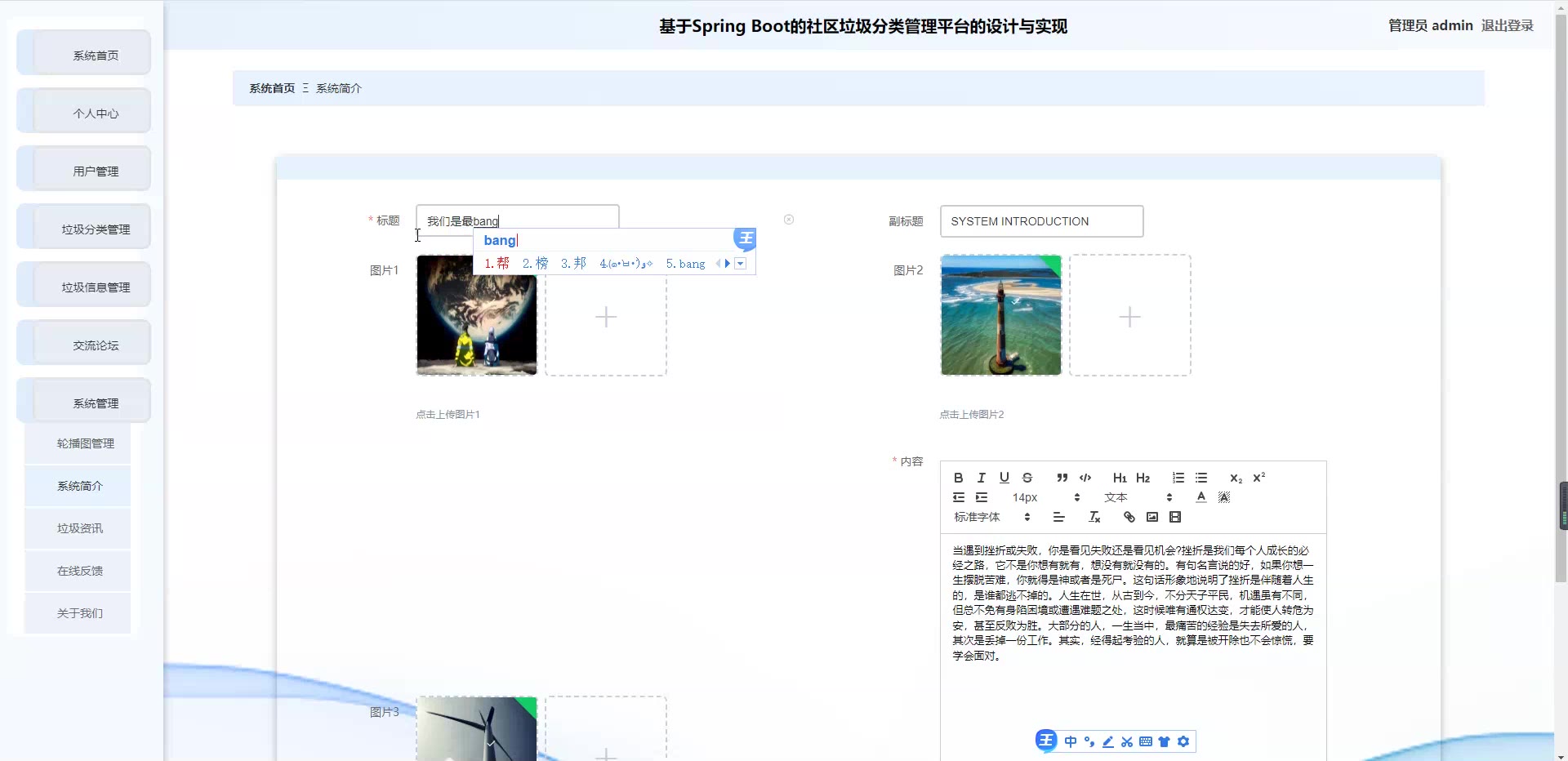Toggle italic formatting in the content editor
The width and height of the screenshot is (1568, 761).
tap(981, 478)
